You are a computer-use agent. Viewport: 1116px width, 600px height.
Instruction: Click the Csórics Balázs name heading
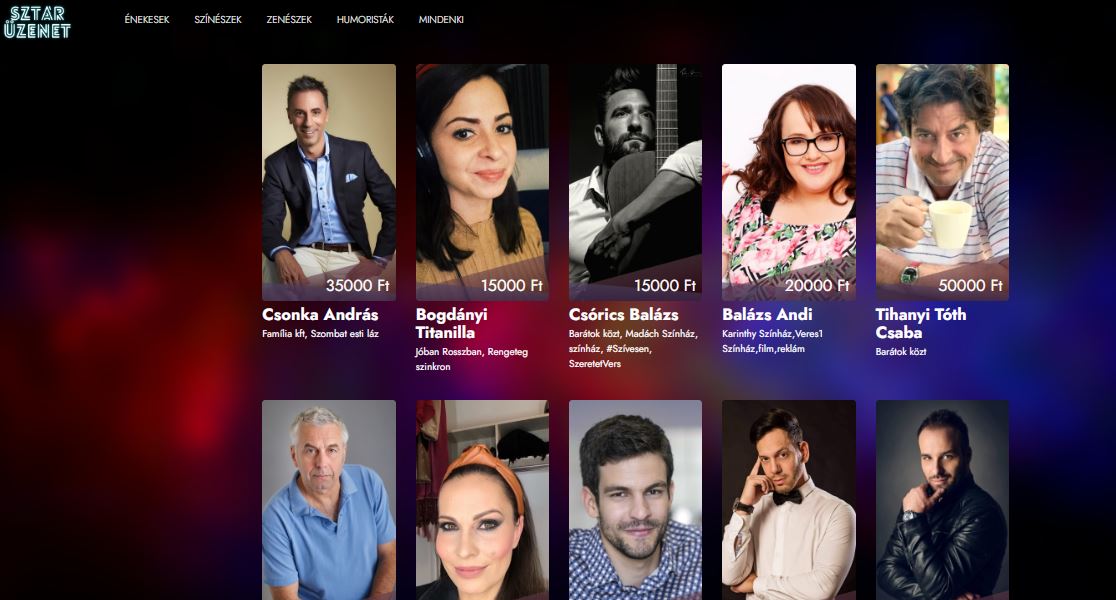tap(623, 315)
